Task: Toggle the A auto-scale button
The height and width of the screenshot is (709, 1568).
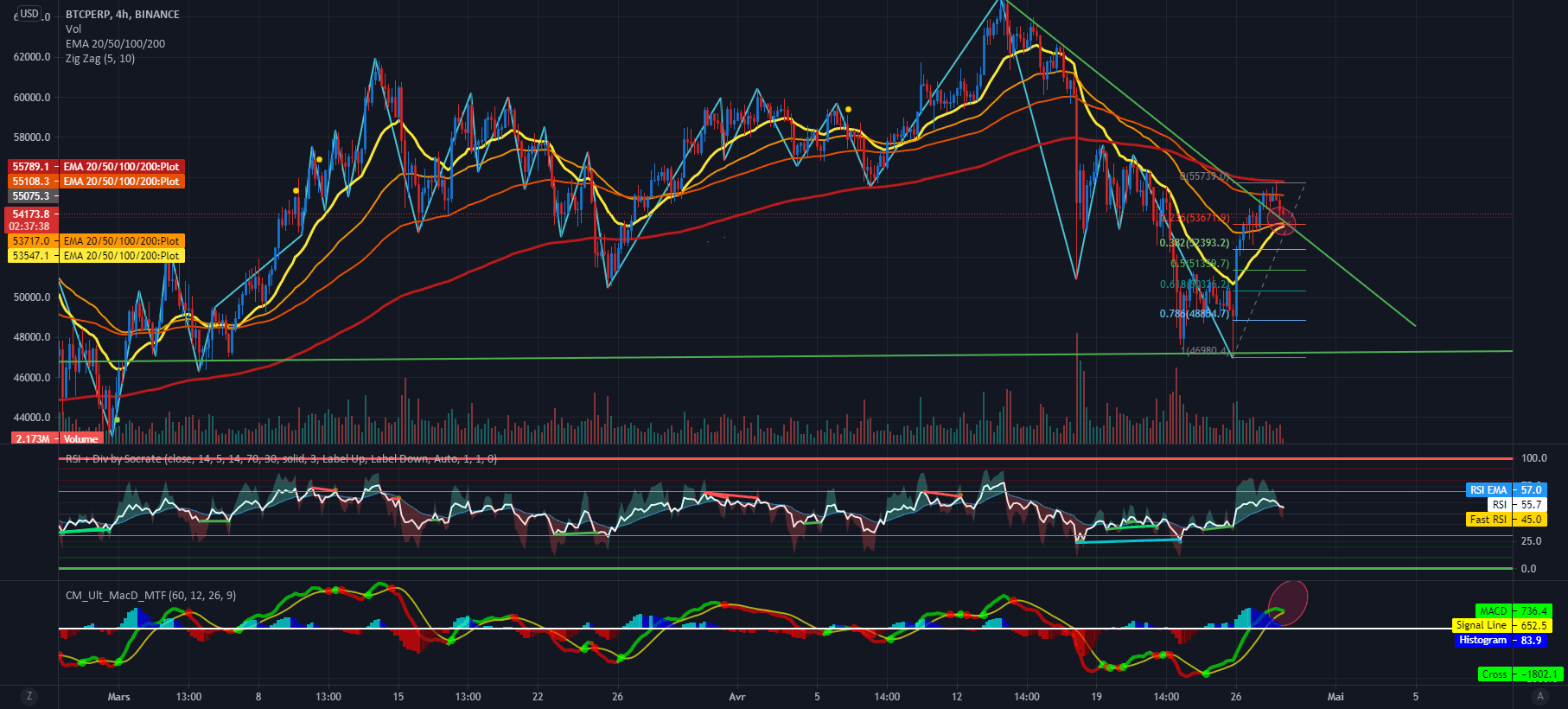Action: [x=1539, y=696]
